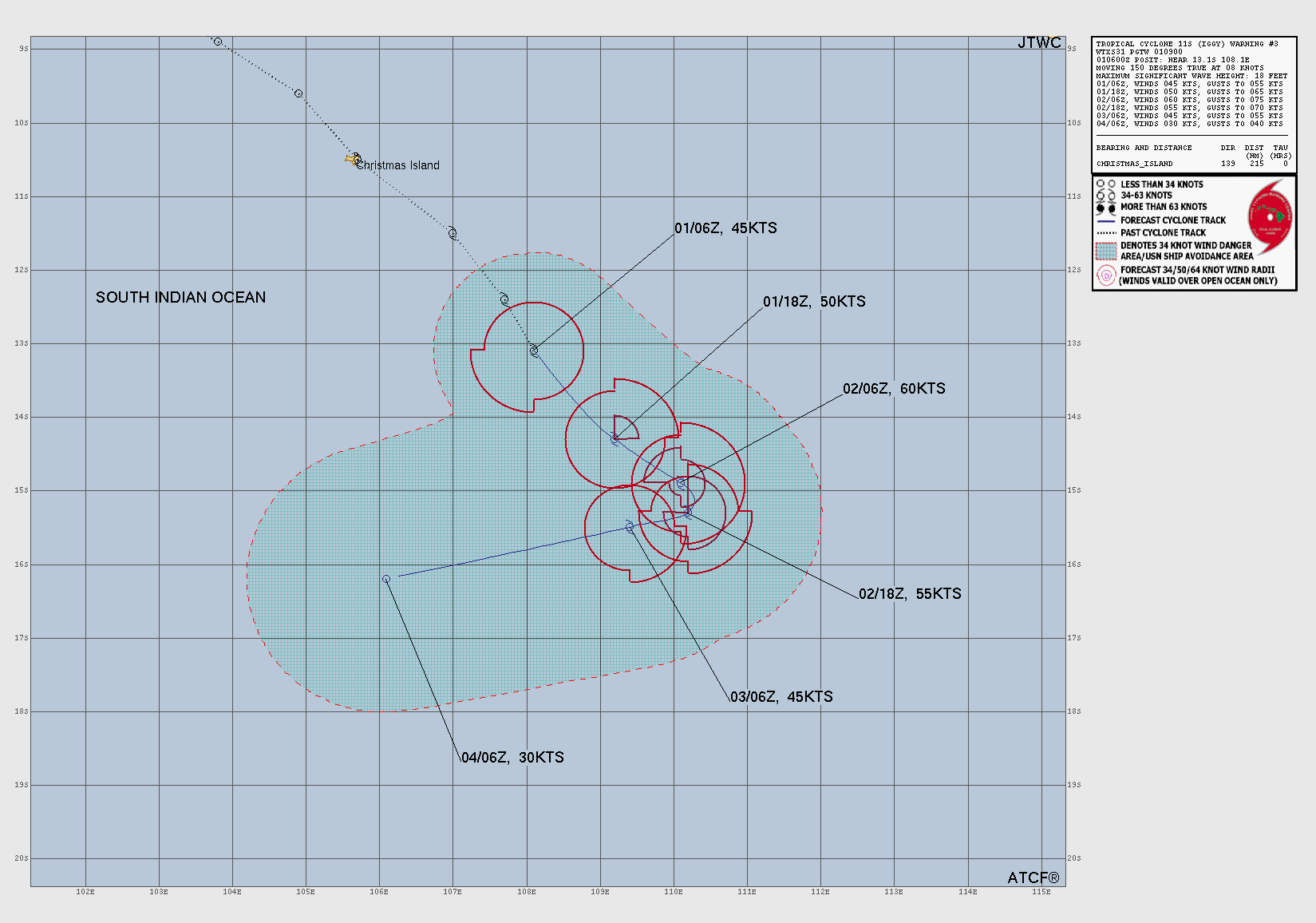
Task: Click the '02/06Z, 60KTS' forecast label
Action: (x=894, y=389)
